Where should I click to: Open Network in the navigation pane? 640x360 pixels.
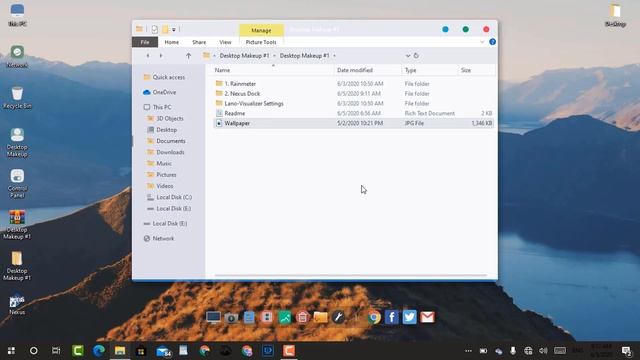(159, 238)
